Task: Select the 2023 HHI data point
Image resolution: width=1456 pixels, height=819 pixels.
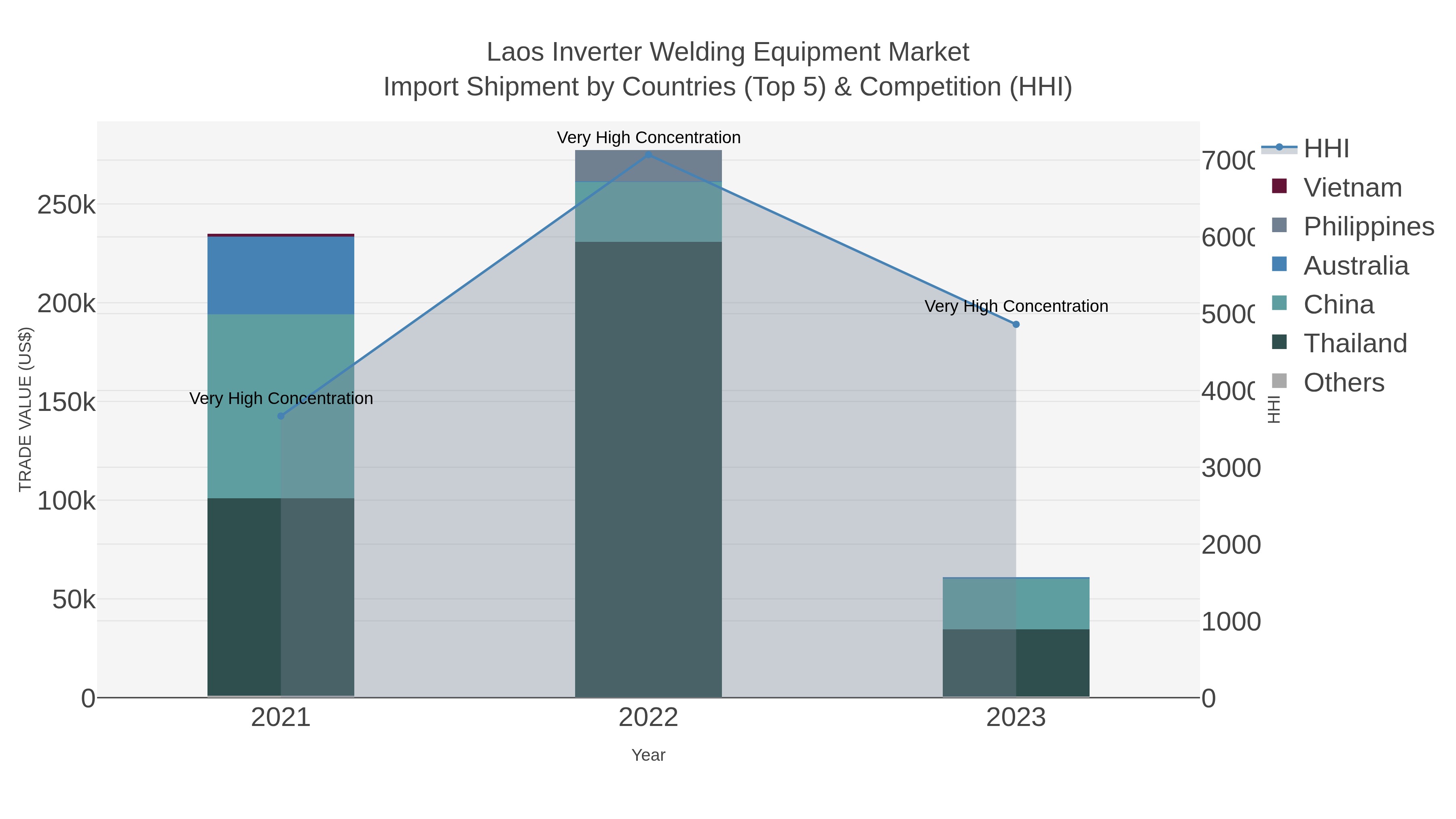Action: [1016, 324]
